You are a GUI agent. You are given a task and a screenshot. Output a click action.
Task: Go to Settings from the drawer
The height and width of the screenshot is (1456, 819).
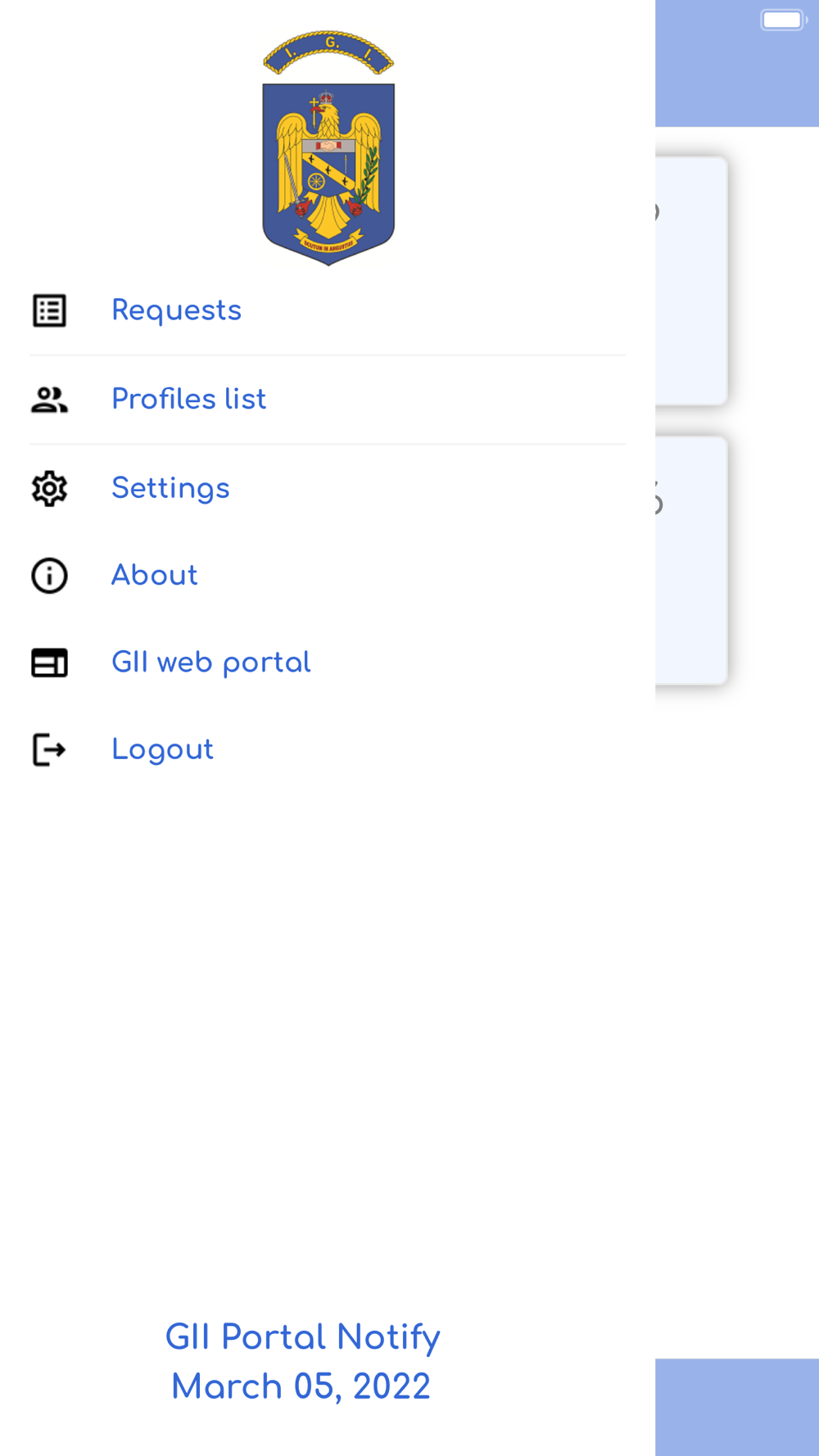170,489
